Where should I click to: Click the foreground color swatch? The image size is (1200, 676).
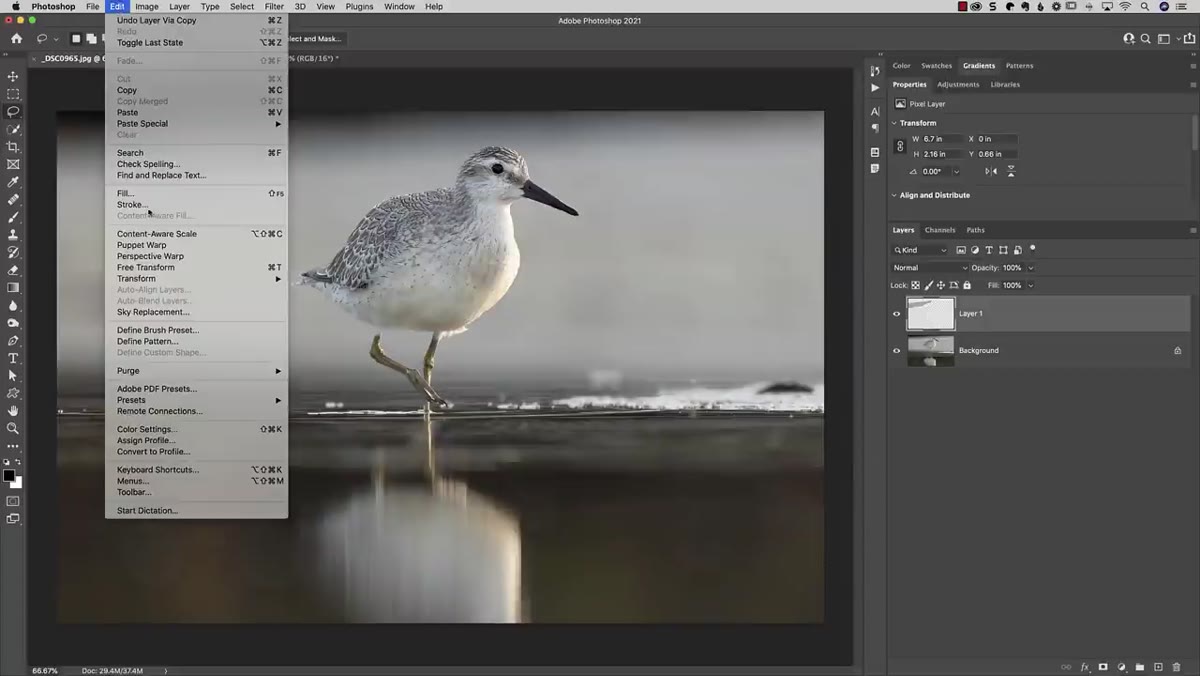coord(9,476)
